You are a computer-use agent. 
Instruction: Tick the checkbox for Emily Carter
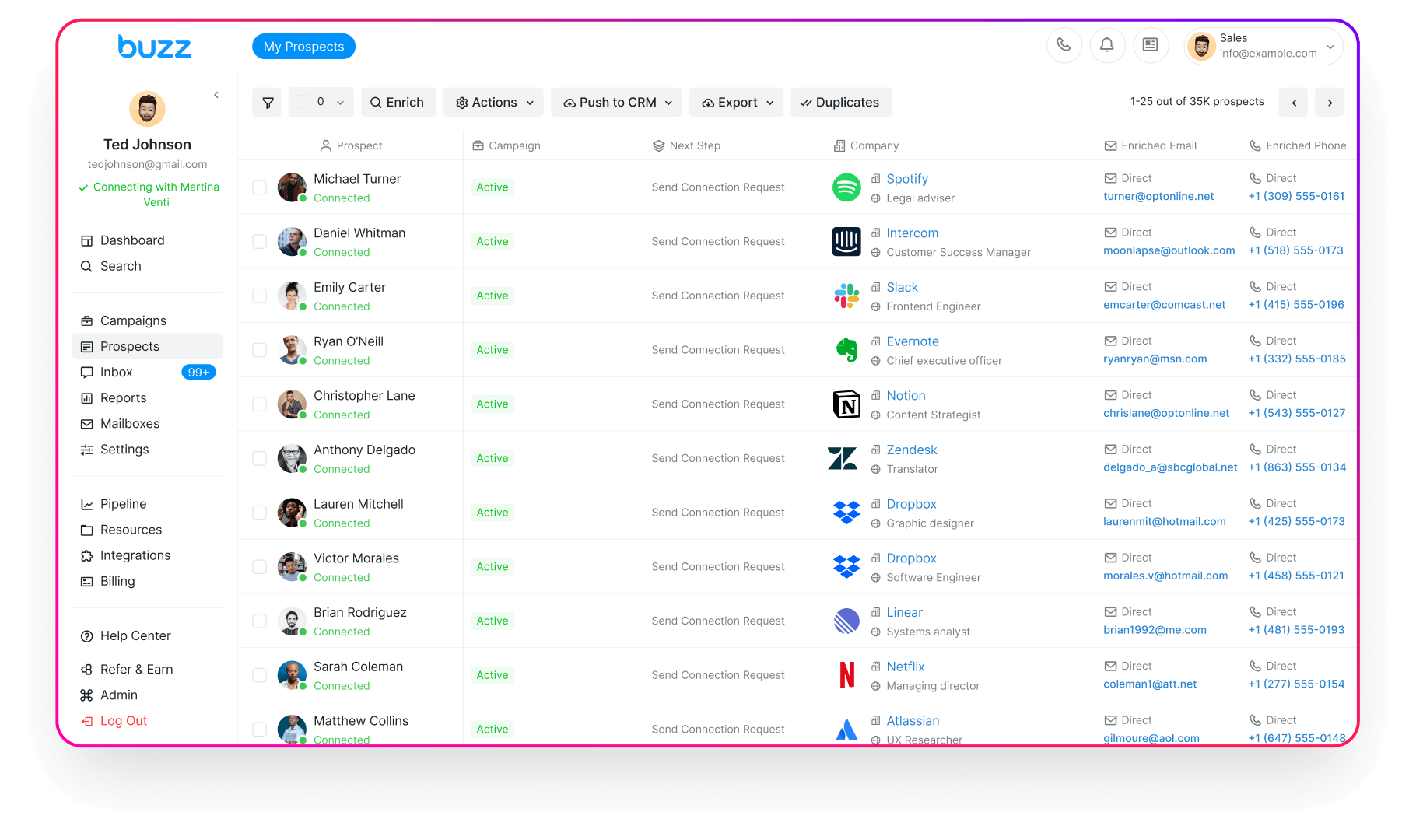[260, 296]
